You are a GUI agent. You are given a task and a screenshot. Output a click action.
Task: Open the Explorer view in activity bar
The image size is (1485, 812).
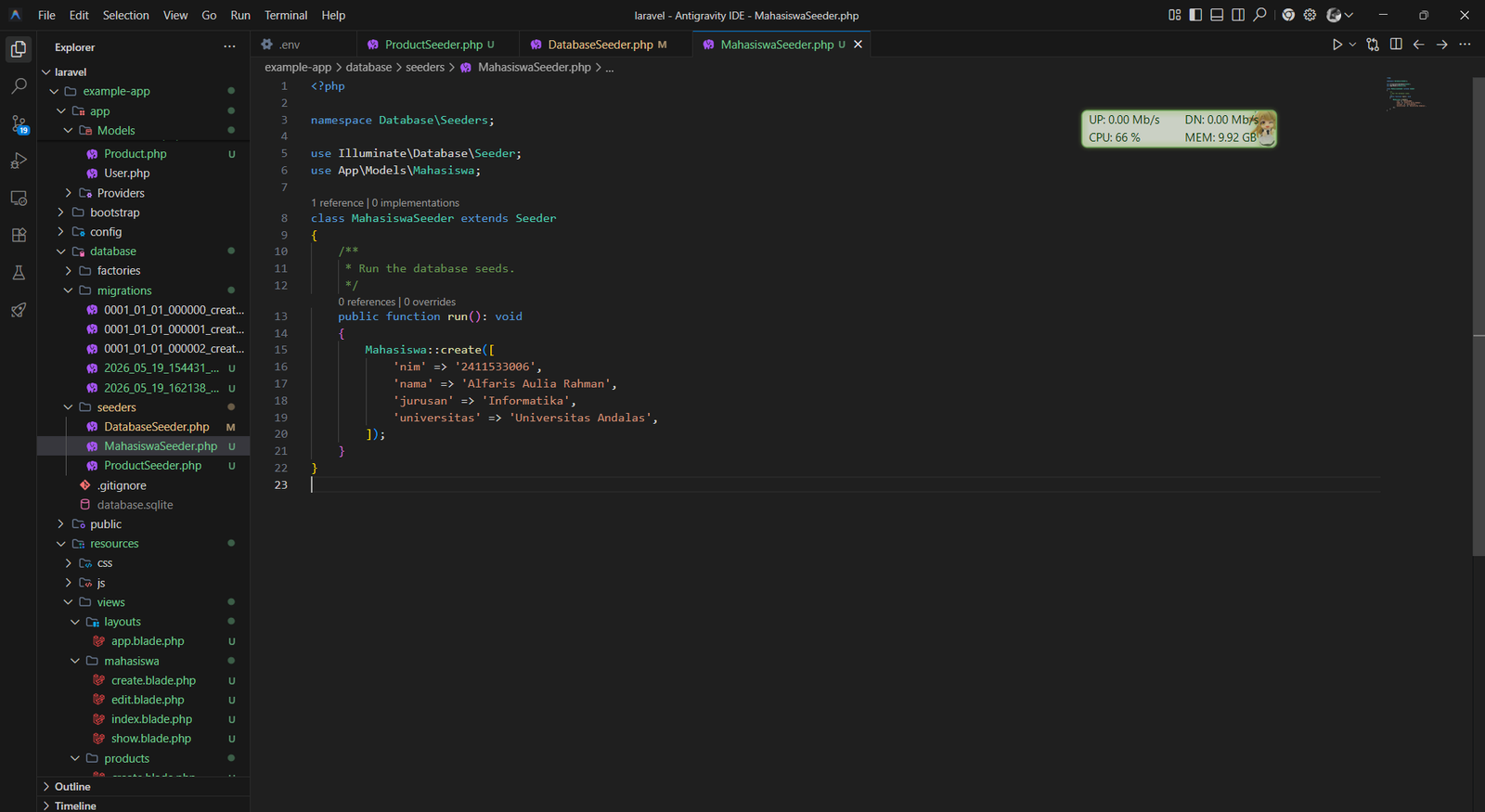click(x=19, y=49)
